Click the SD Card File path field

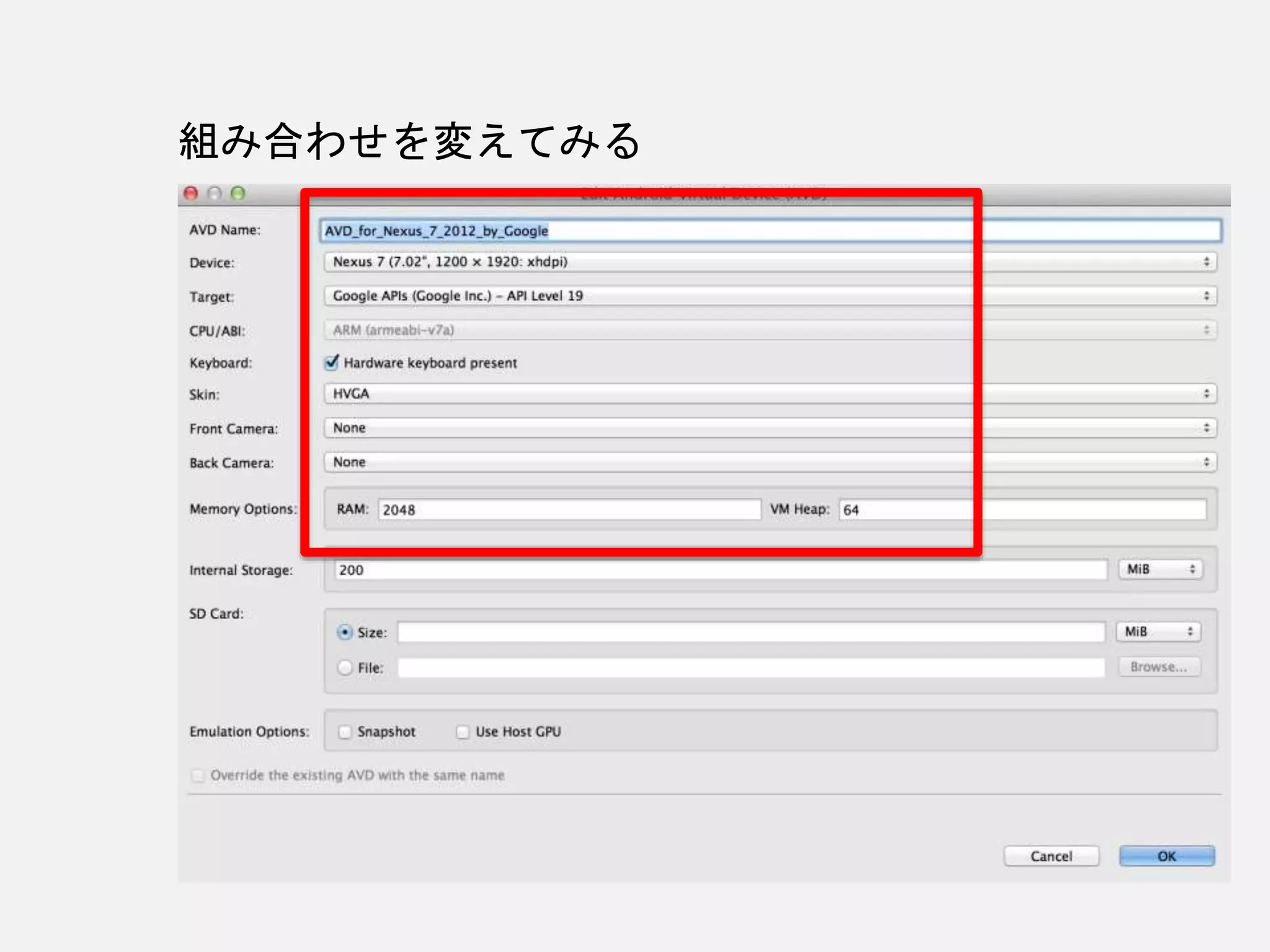pyautogui.click(x=751, y=668)
